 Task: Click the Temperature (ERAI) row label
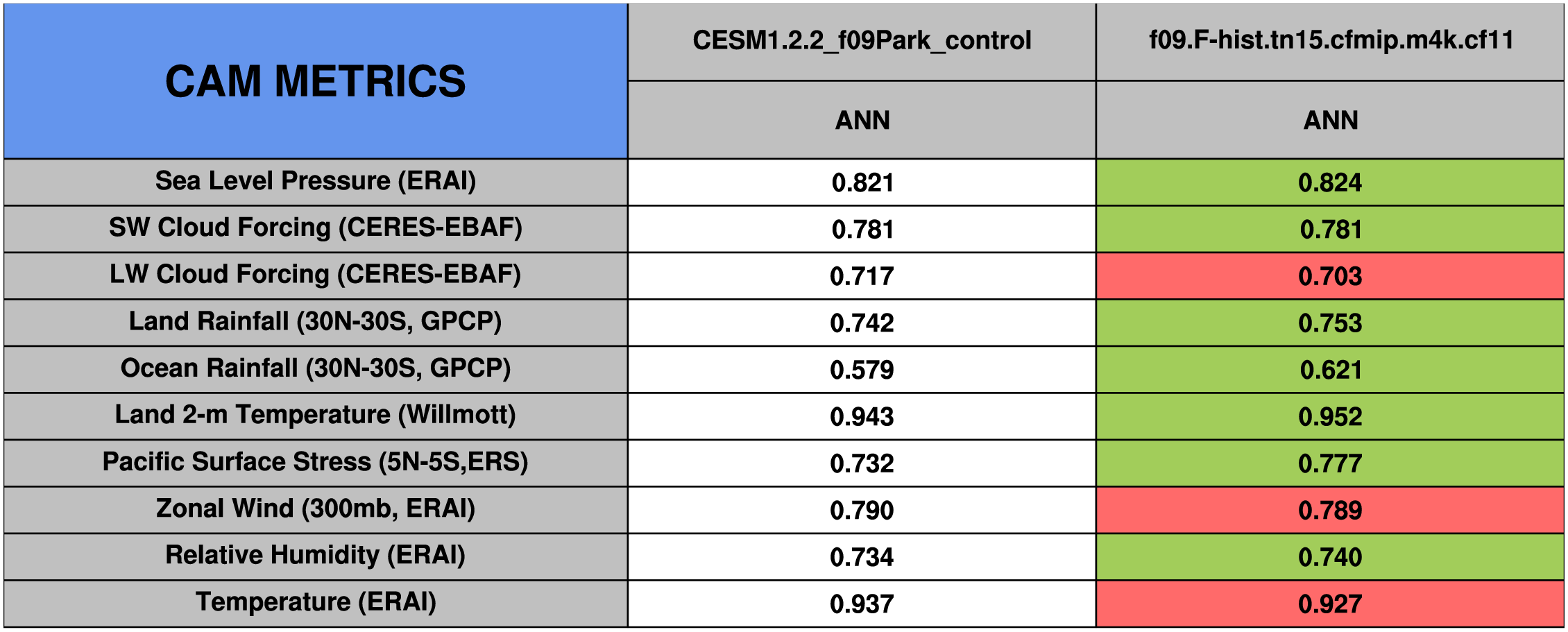[315, 602]
